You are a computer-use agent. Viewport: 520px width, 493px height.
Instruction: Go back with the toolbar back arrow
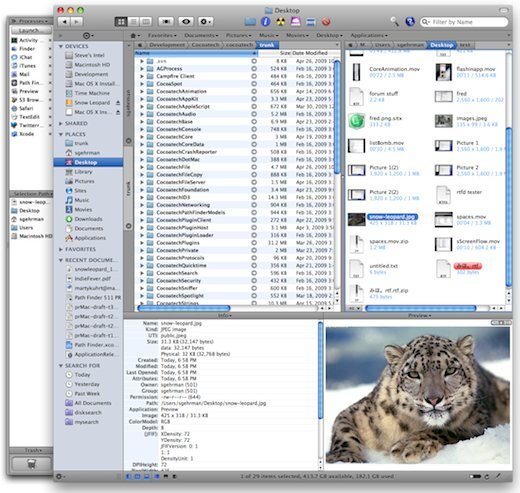click(x=64, y=22)
